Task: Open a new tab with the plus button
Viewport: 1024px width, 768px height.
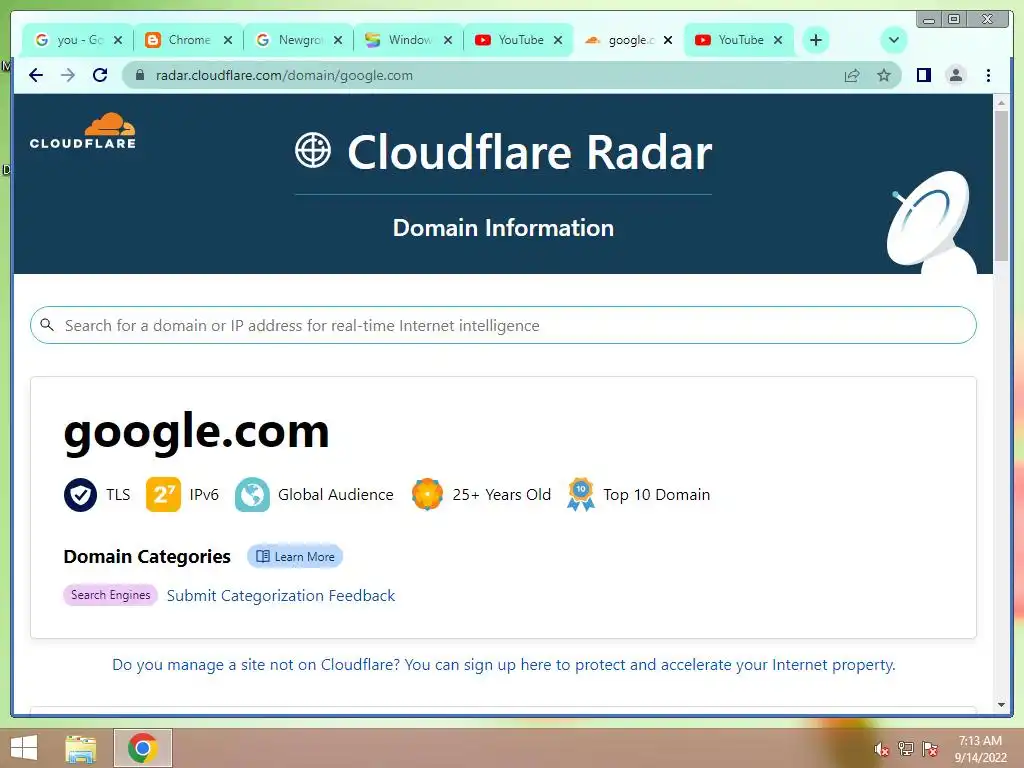Action: click(816, 40)
